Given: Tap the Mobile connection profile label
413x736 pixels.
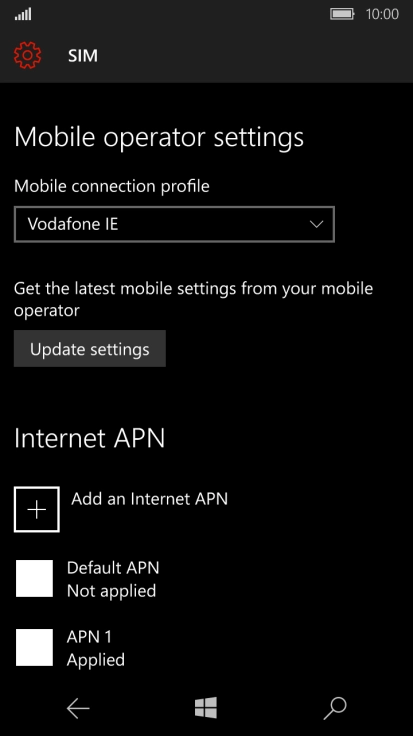Looking at the screenshot, I should click(x=112, y=186).
